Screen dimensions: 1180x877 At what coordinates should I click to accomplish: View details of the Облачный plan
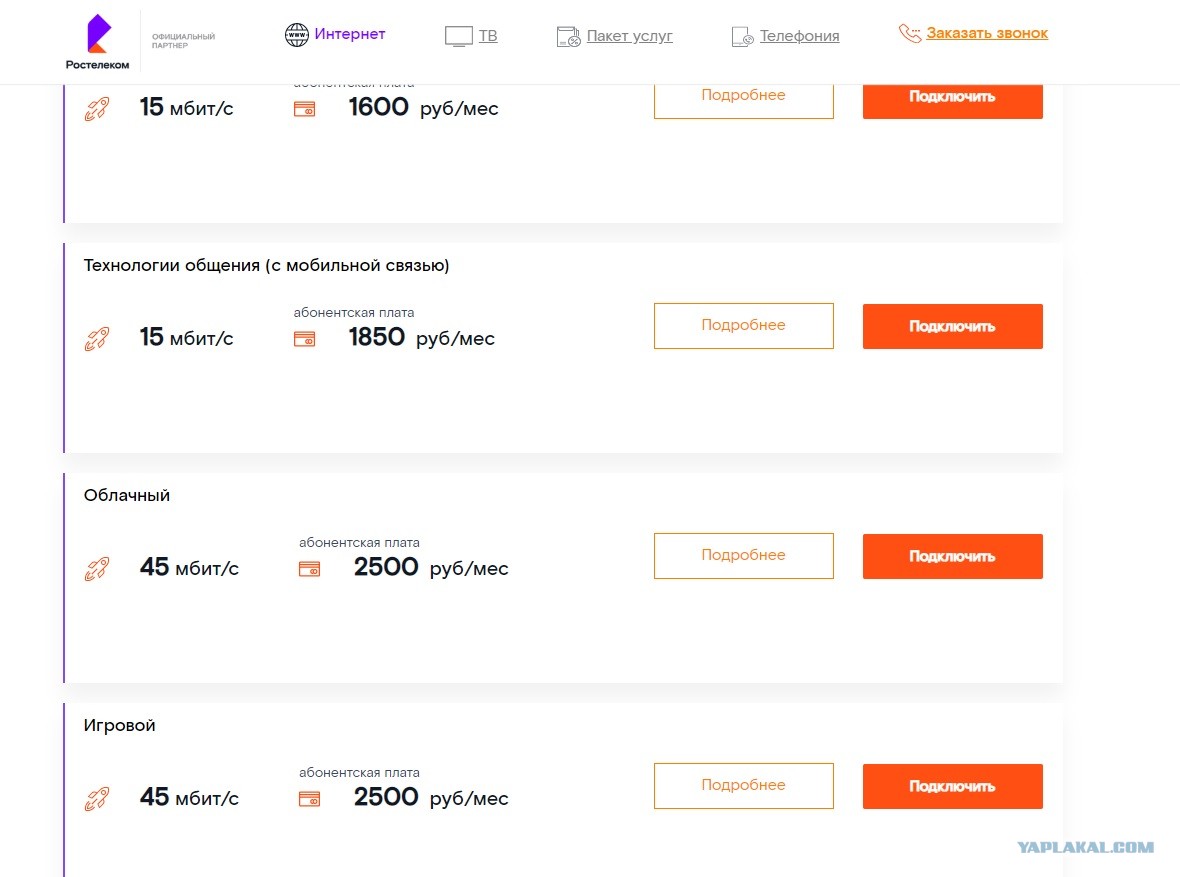point(744,556)
